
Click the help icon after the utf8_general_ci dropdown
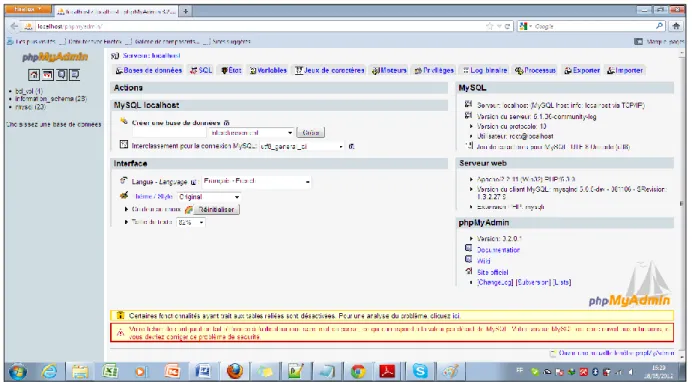[x=351, y=146]
